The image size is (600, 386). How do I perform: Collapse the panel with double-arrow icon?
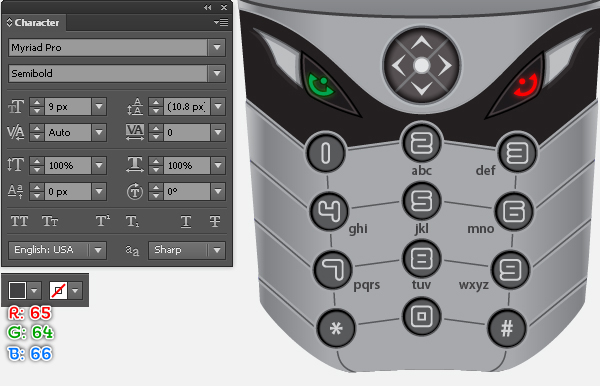point(207,7)
